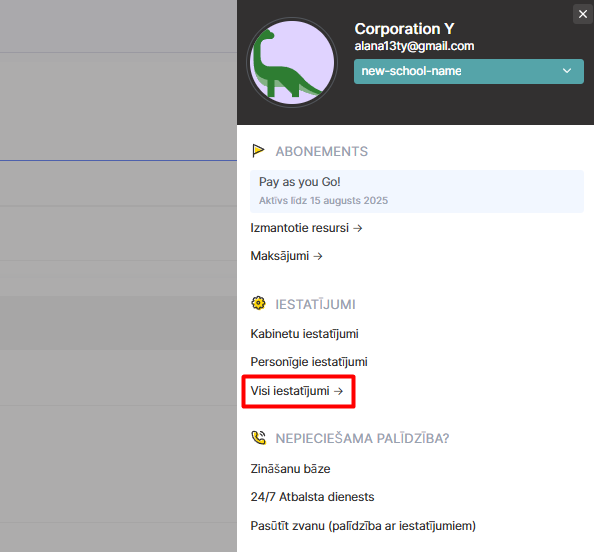Click the arrow beside Maksājumi

pos(318,256)
